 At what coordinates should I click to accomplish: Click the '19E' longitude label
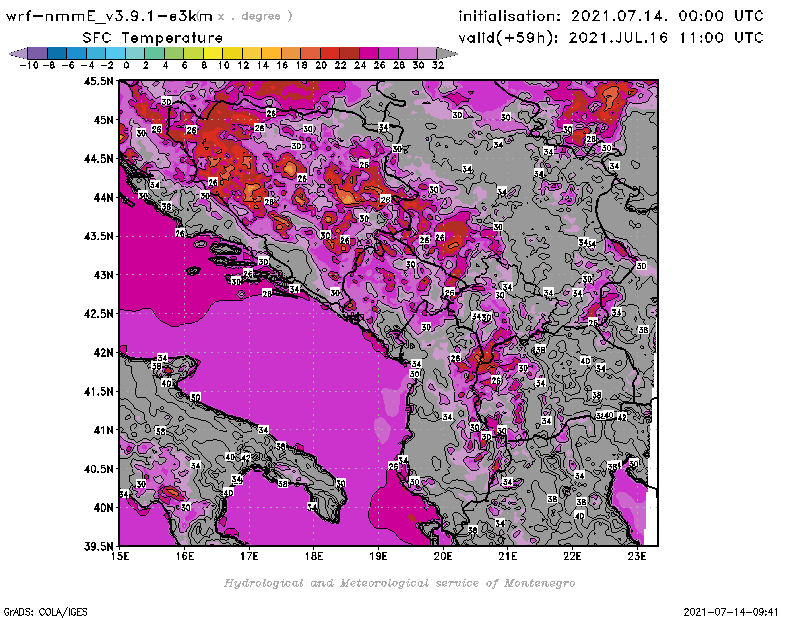coord(378,556)
